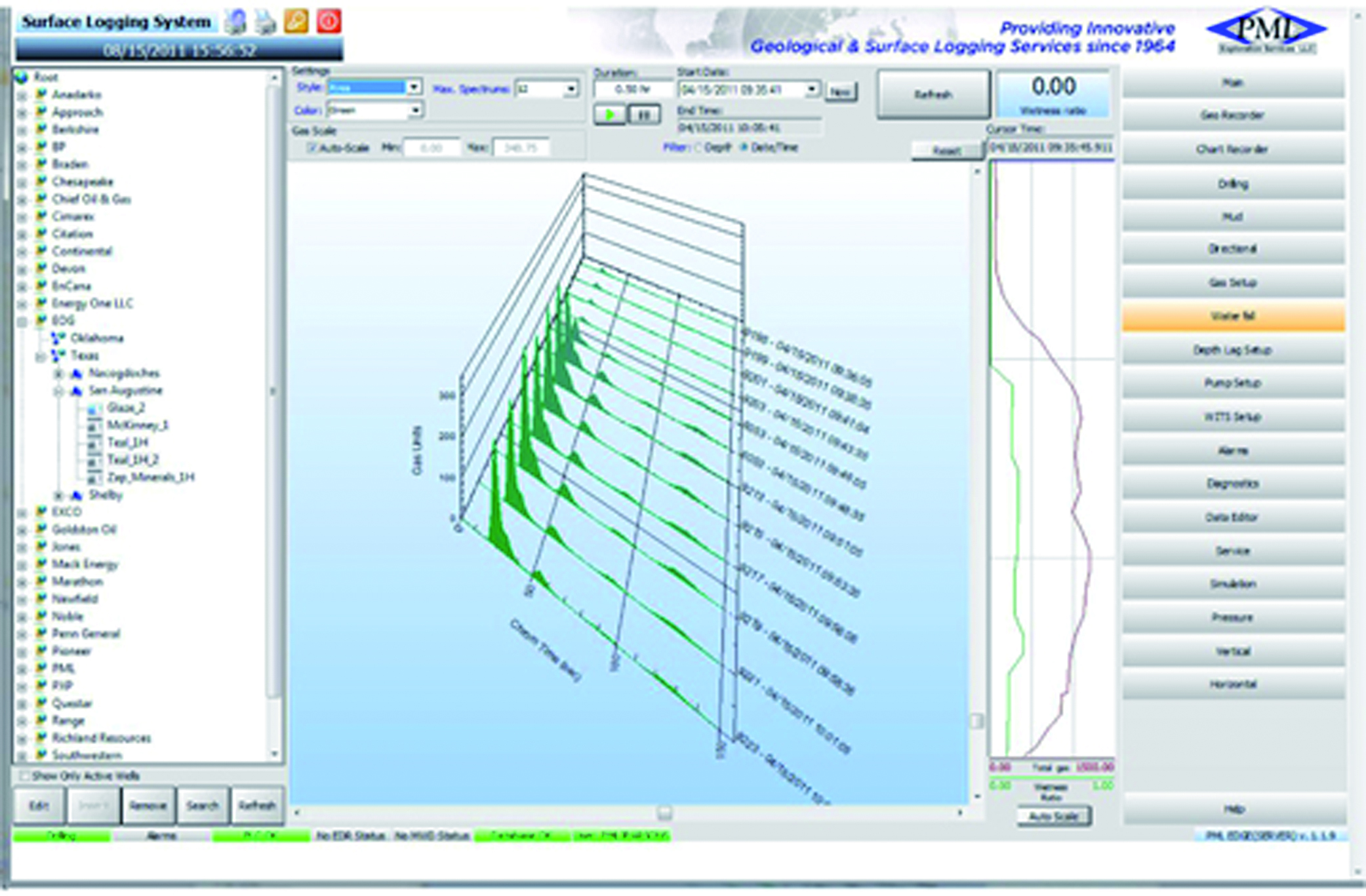Click the flag icon beside Anadarko
The height and width of the screenshot is (896, 1366).
point(42,94)
